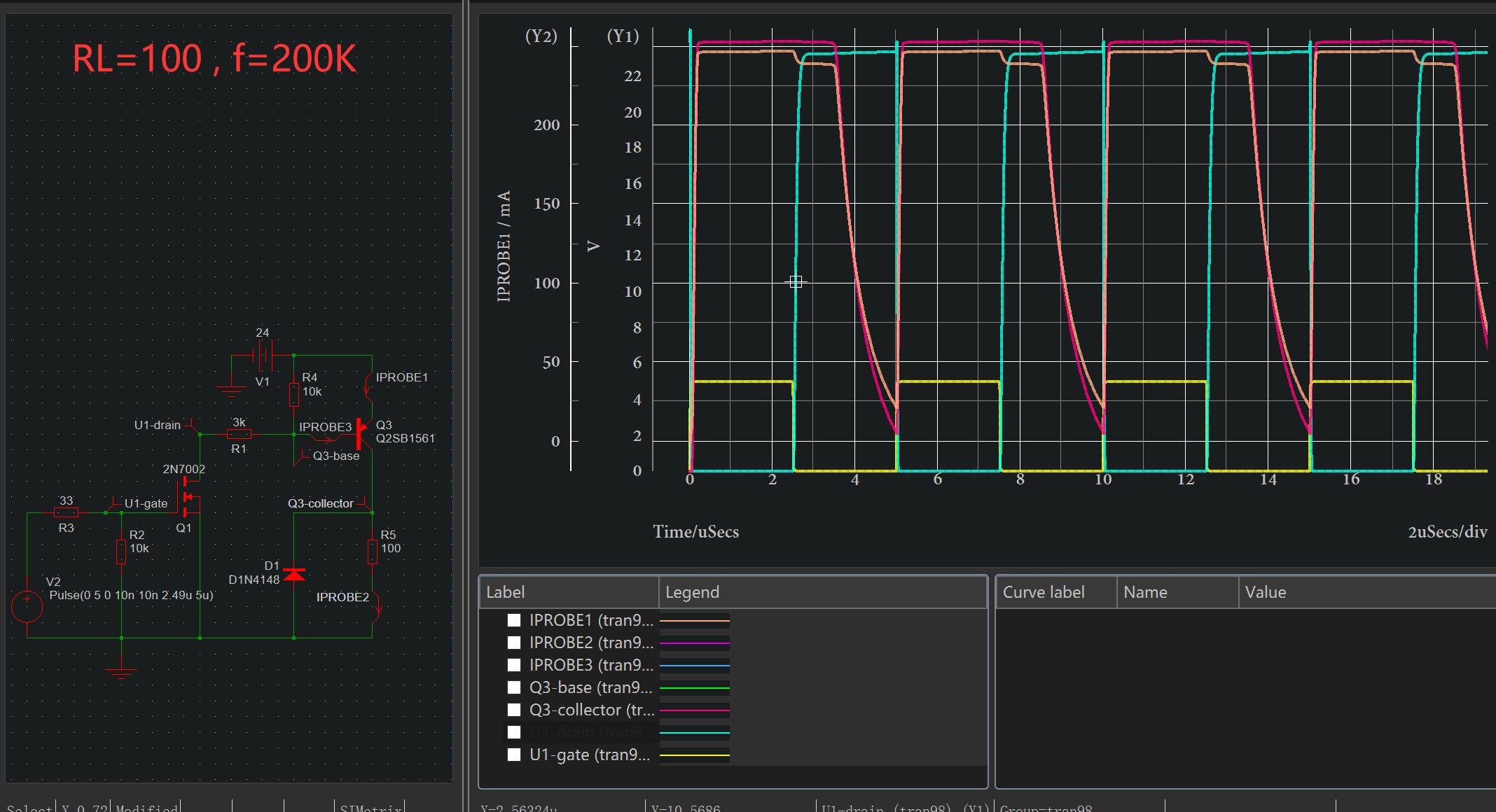
Task: Click the Modified status bar entry
Action: tap(146, 808)
